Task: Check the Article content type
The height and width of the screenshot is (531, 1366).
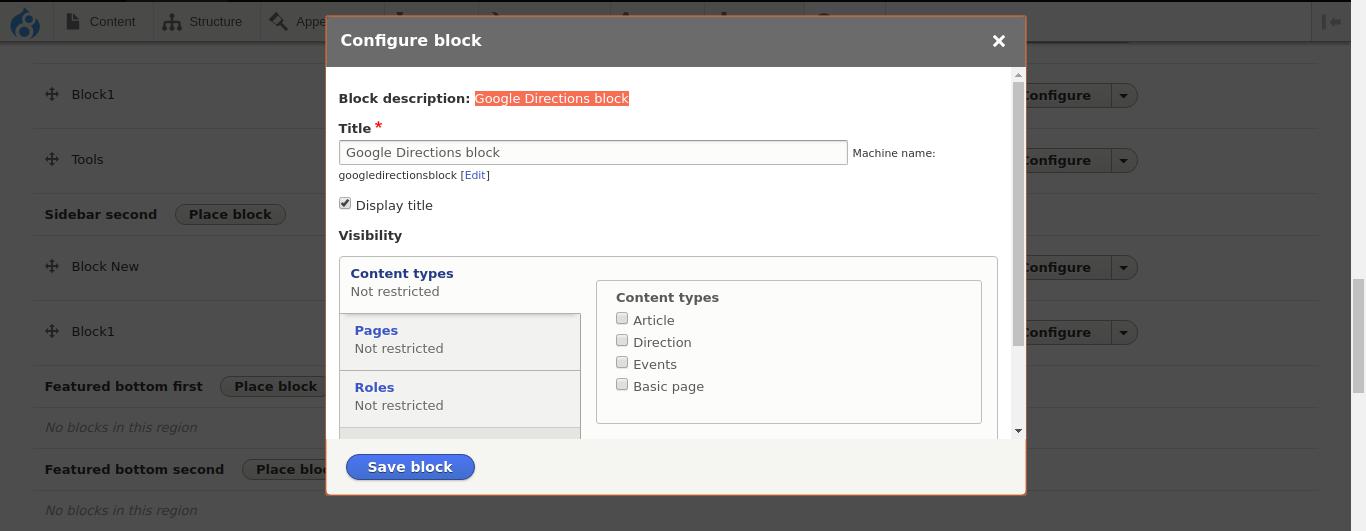Action: click(622, 318)
